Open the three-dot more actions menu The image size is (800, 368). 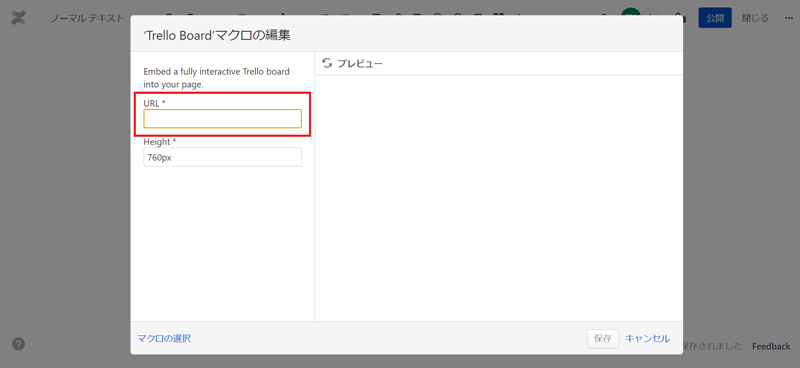pyautogui.click(x=789, y=18)
